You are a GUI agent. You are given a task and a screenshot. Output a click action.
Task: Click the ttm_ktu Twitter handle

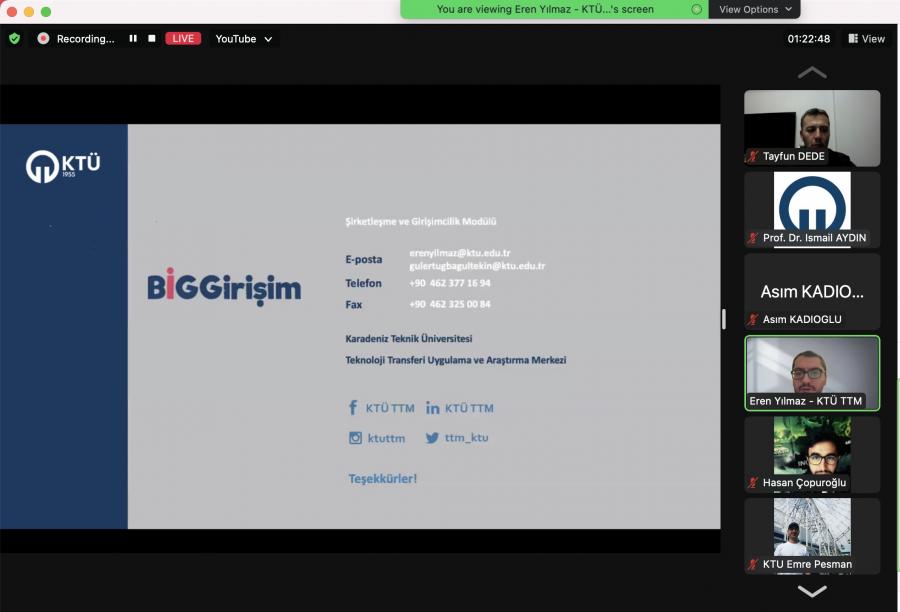tap(467, 437)
